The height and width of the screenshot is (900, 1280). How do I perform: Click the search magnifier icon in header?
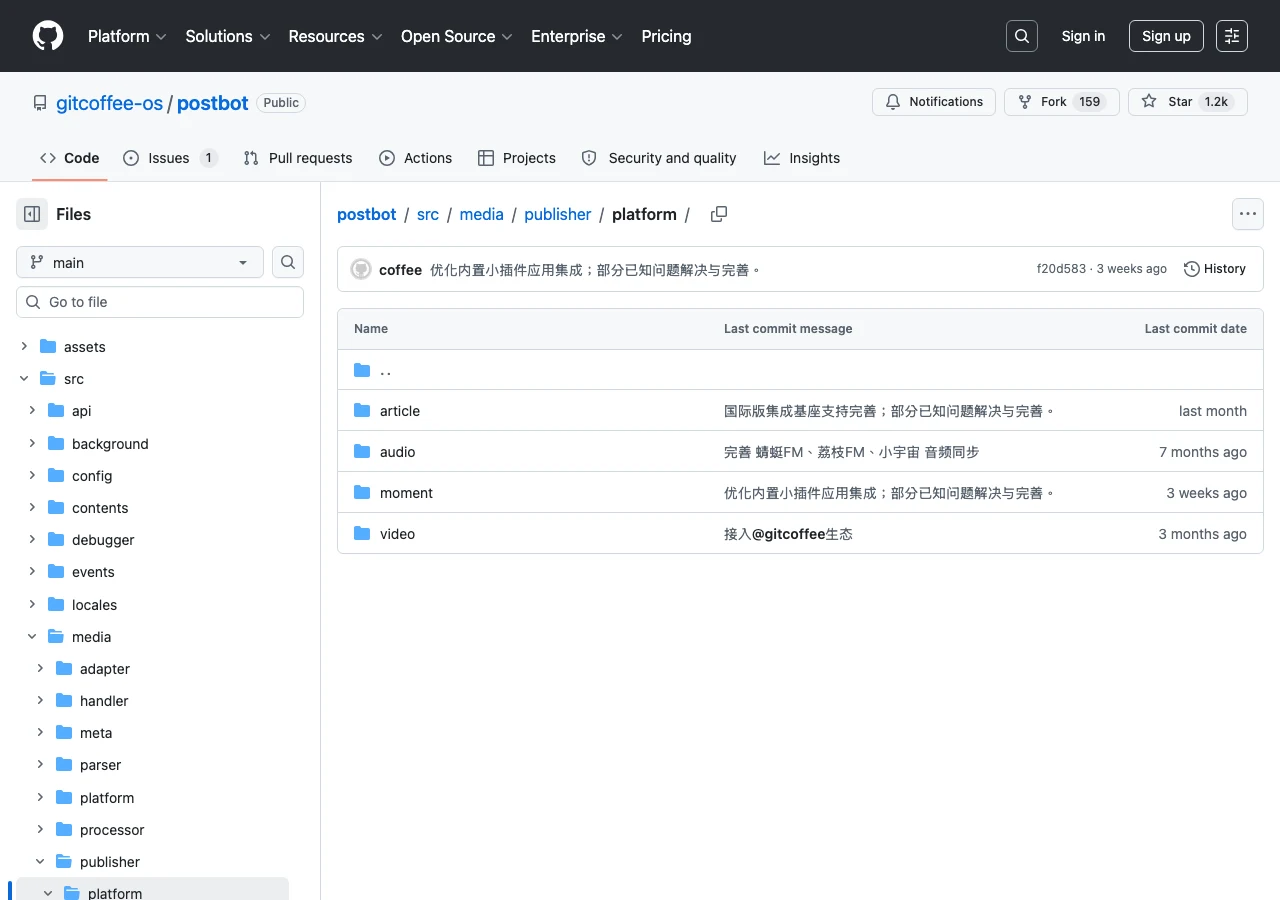tap(1022, 36)
